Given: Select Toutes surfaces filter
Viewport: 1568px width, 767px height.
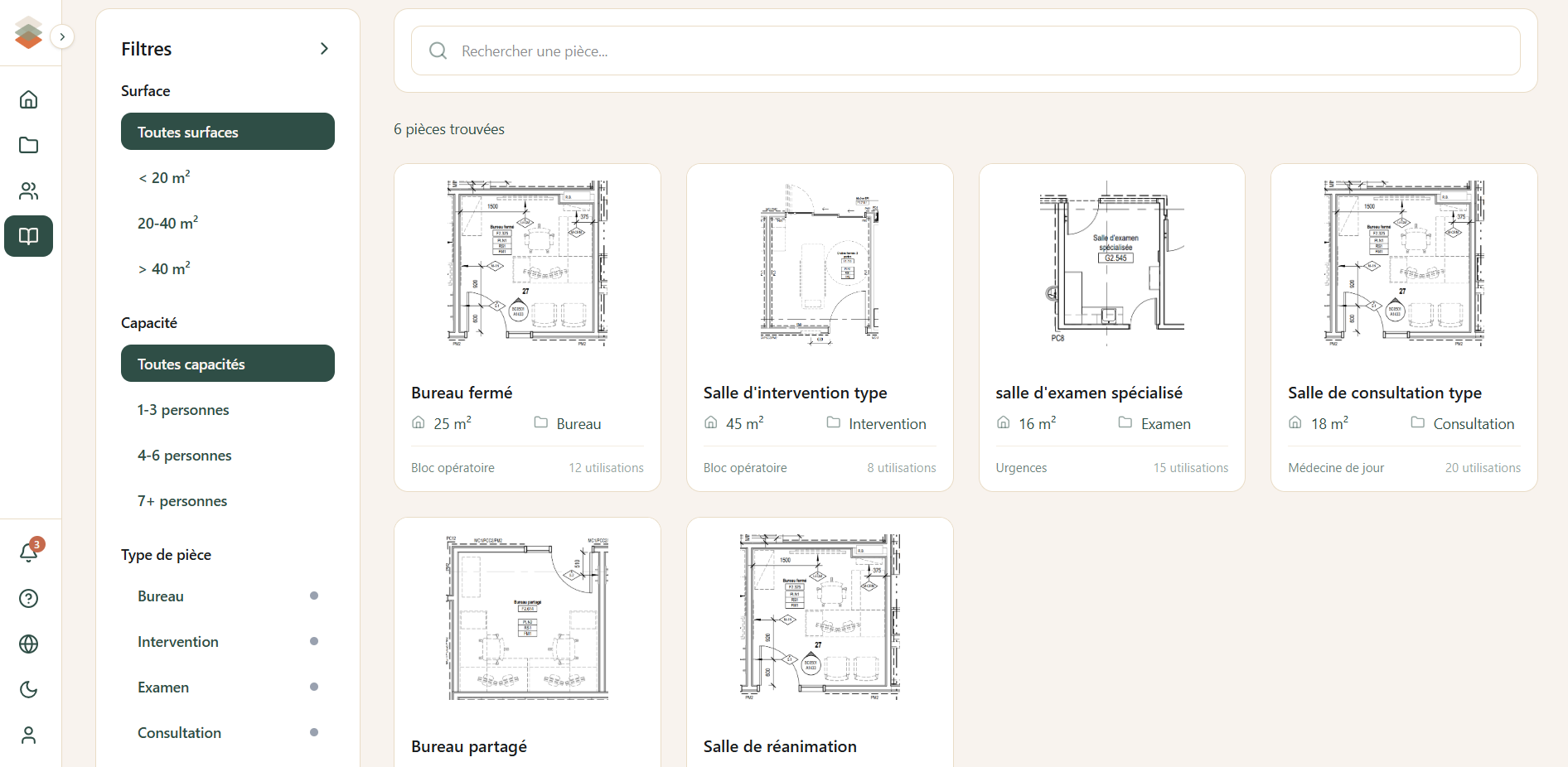Looking at the screenshot, I should (x=228, y=132).
